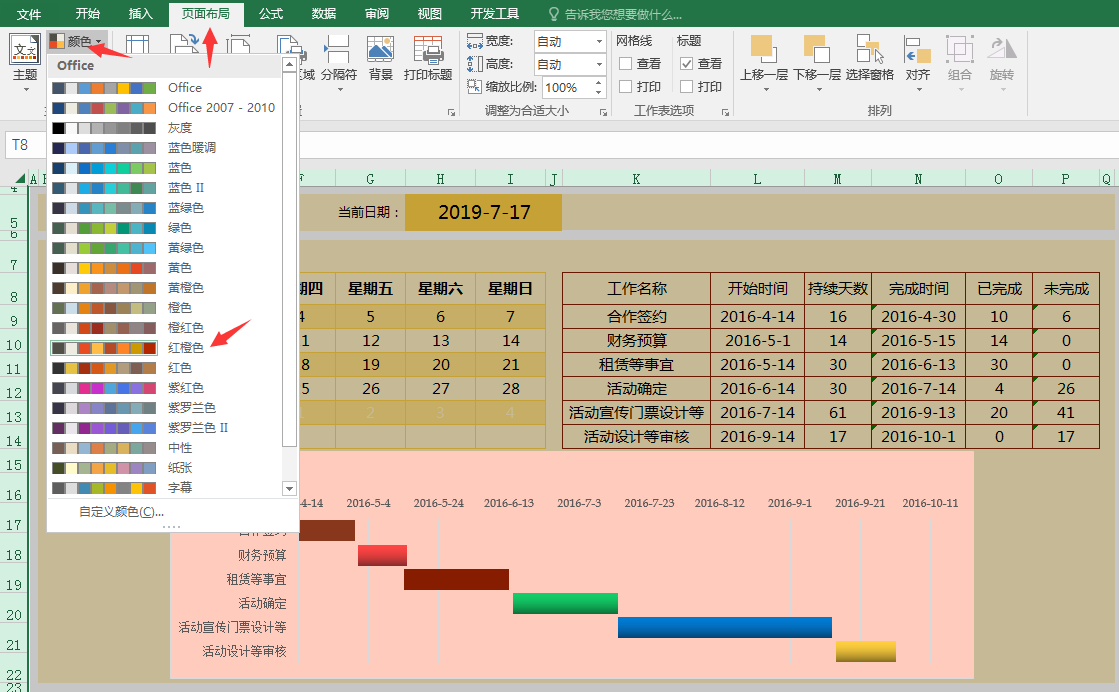Click color list scroll up arrow
The height and width of the screenshot is (692, 1119).
(289, 65)
